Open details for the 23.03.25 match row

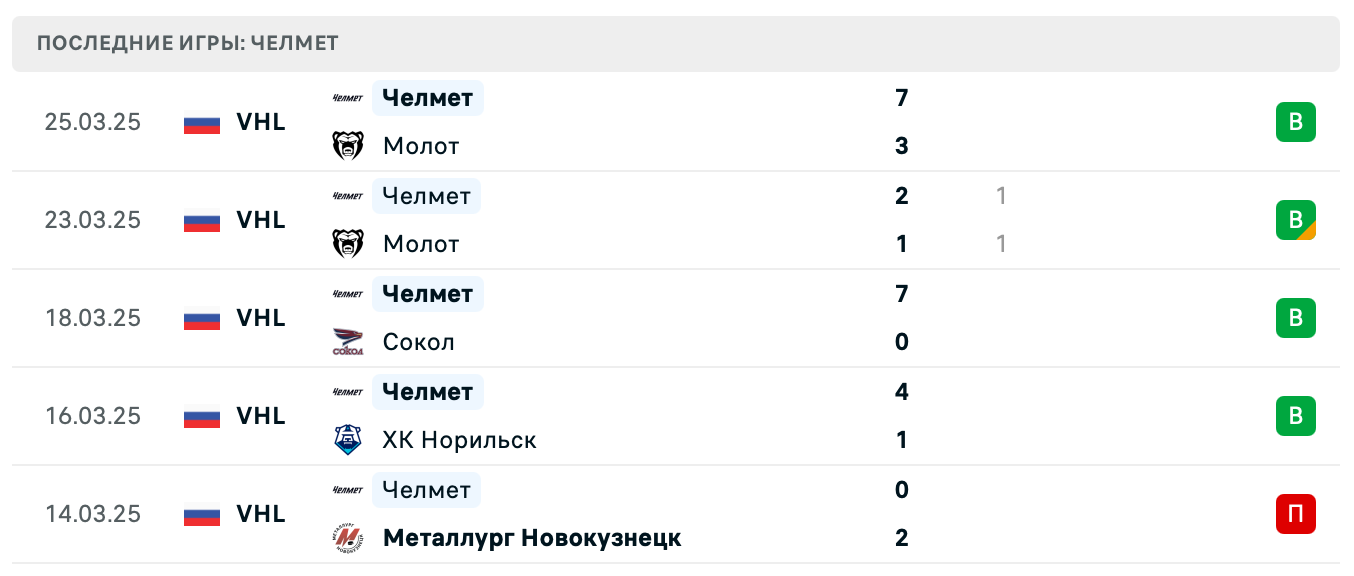point(700,220)
